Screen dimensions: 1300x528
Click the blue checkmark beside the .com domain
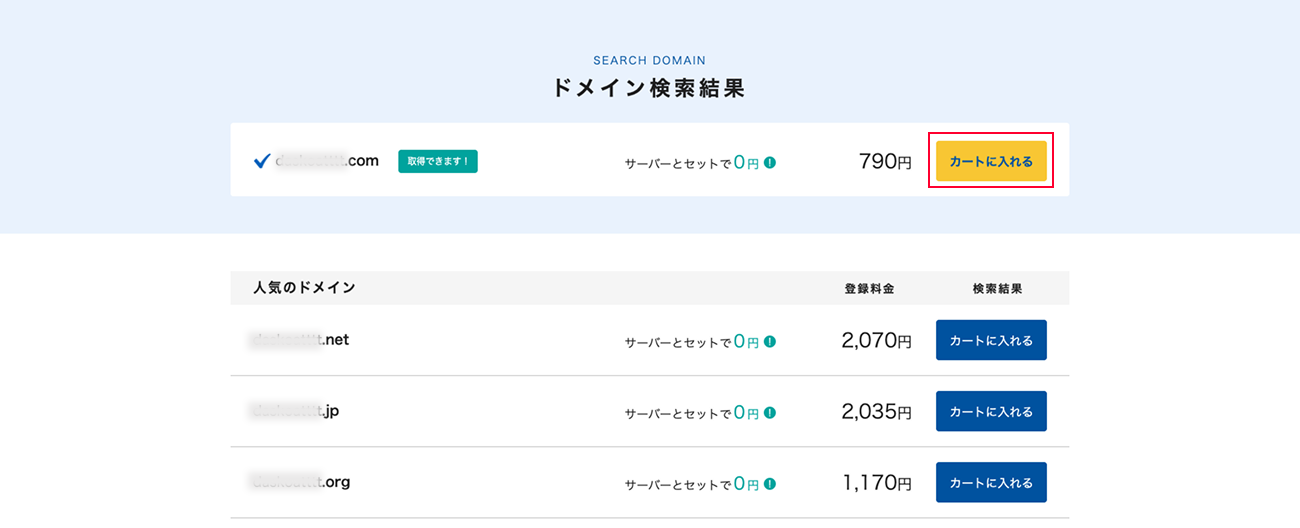pos(262,161)
